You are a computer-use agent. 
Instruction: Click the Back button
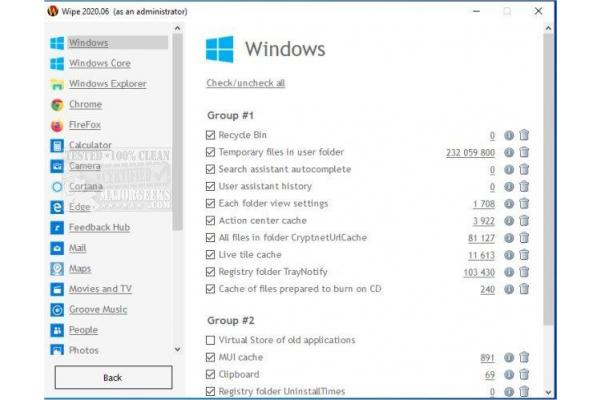coord(113,377)
